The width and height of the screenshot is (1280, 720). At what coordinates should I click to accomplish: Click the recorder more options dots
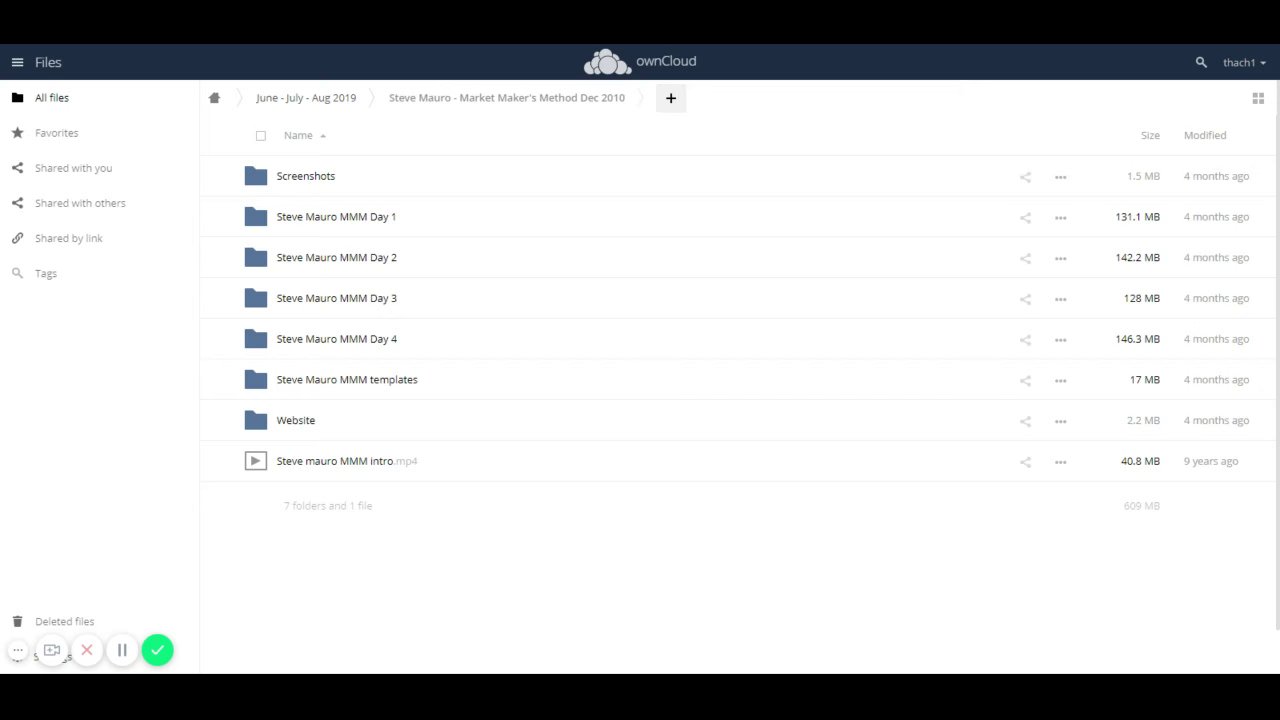[x=18, y=650]
